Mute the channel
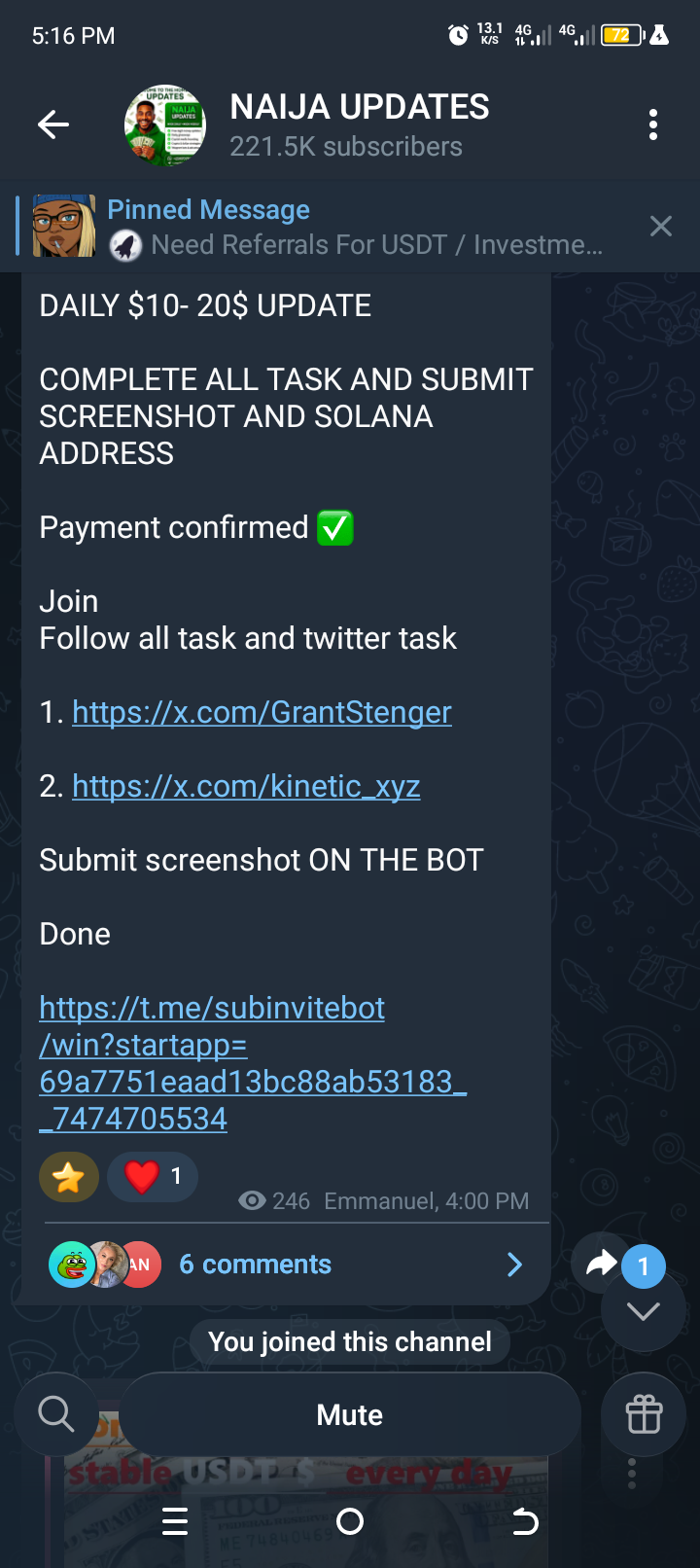 point(350,1414)
